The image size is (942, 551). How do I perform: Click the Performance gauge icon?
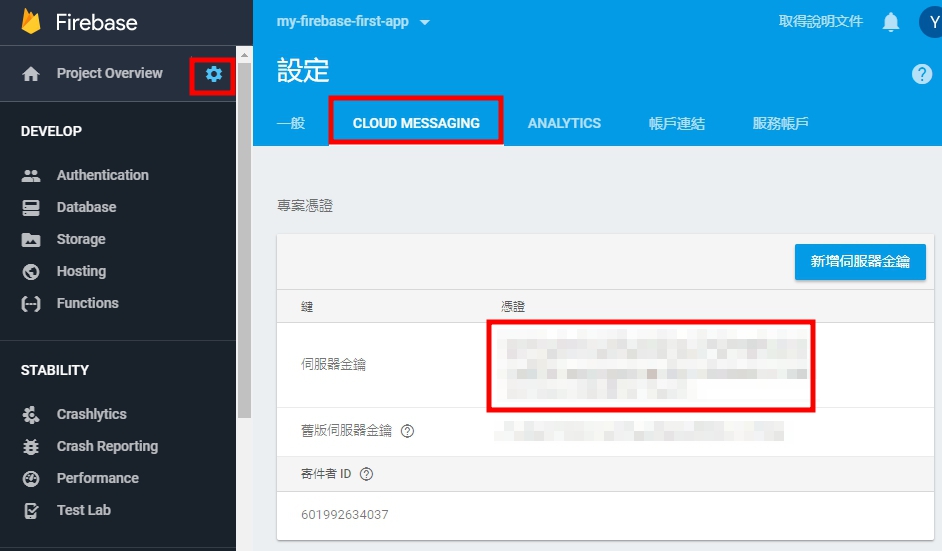tap(31, 478)
